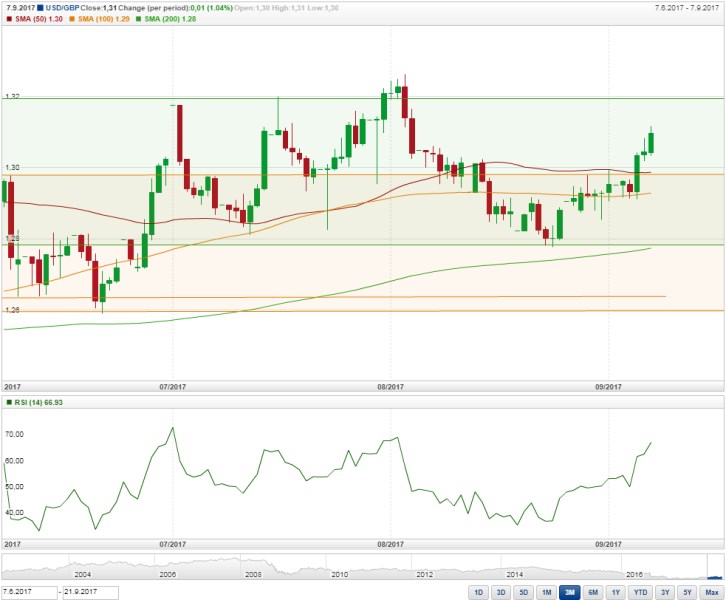Screen dimensions: 726x600
Task: Select the 1D time range button
Action: pyautogui.click(x=478, y=592)
